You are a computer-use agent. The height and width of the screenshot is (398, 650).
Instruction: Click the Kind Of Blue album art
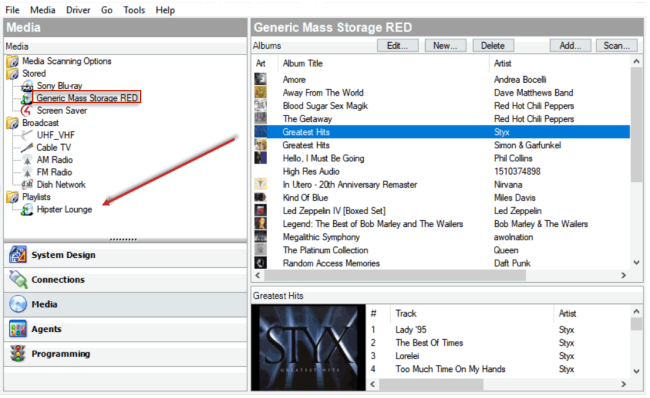(x=260, y=197)
